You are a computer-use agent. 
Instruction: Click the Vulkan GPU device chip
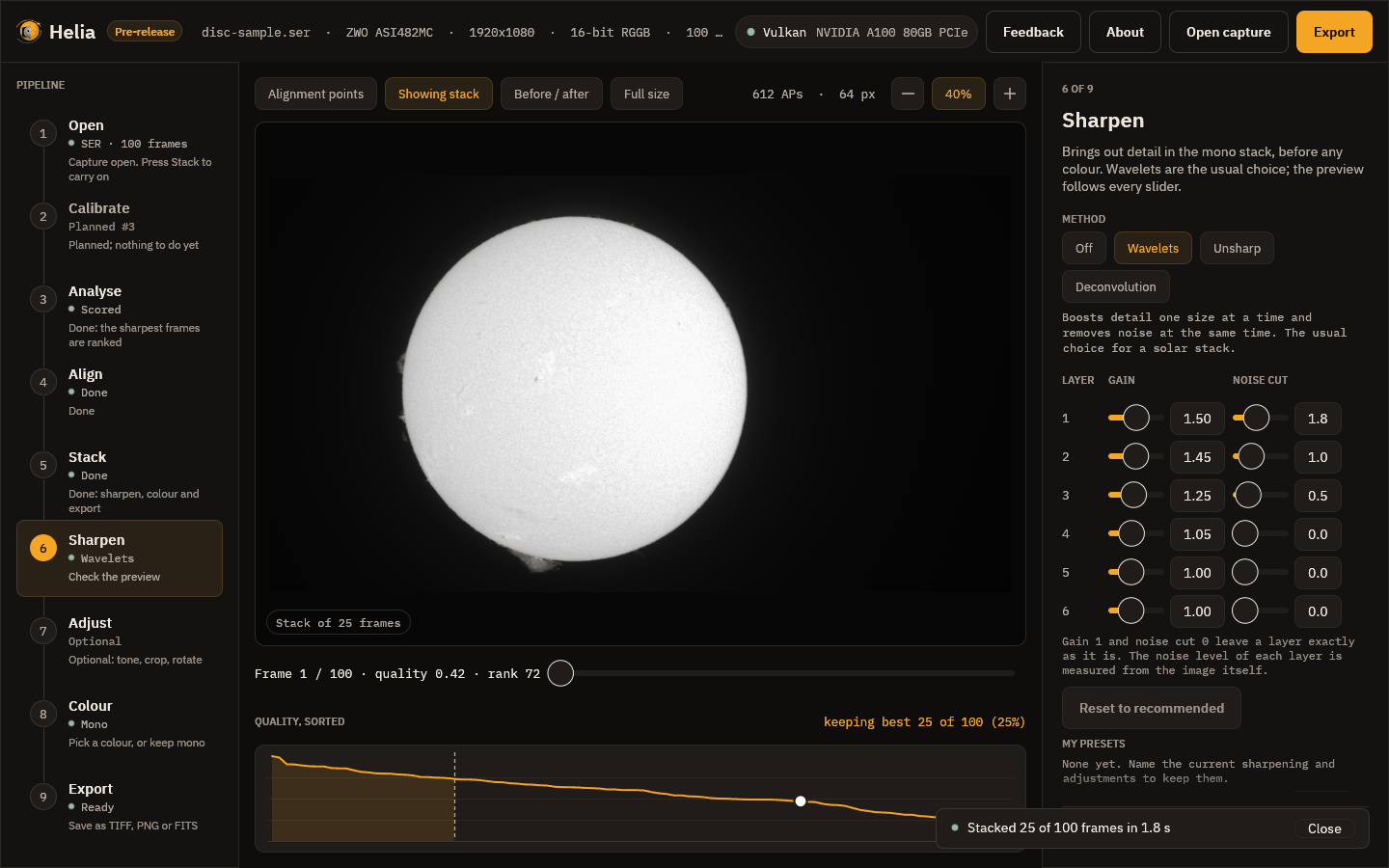tap(857, 32)
